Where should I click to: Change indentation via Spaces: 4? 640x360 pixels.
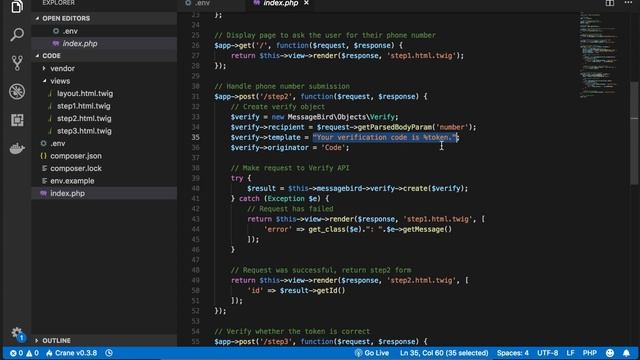(x=513, y=353)
